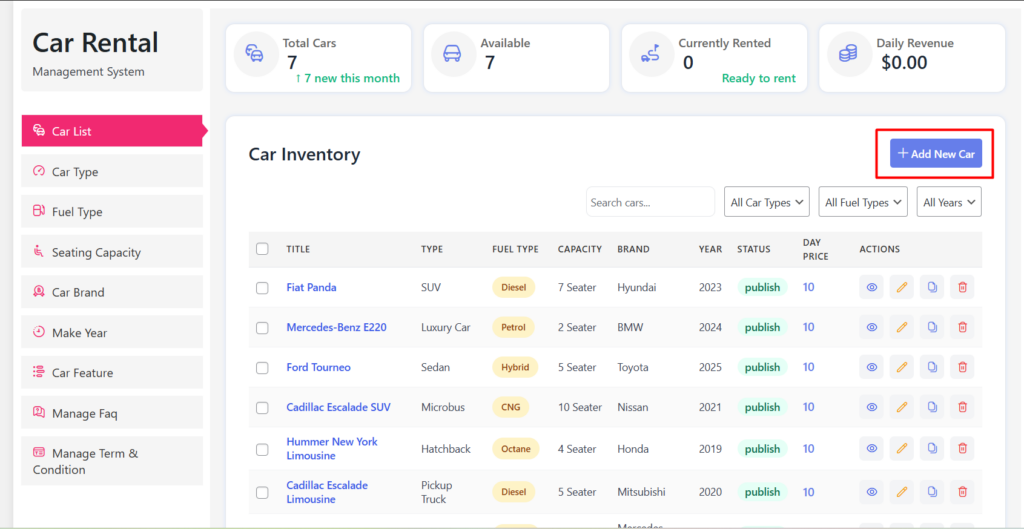Click the Daily Revenue coins icon
The width and height of the screenshot is (1024, 529).
pyautogui.click(x=848, y=54)
